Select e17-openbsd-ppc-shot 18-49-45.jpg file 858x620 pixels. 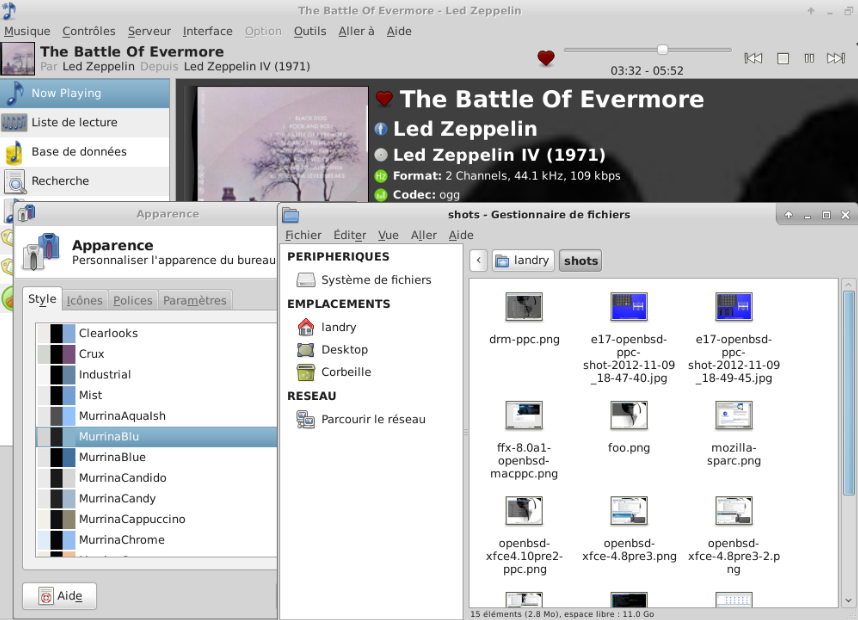pos(734,338)
